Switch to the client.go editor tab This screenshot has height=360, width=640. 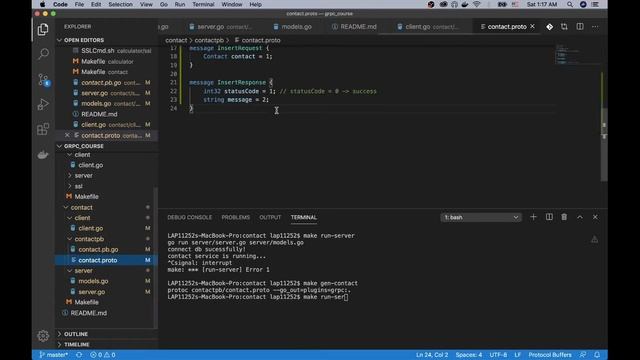pos(428,27)
